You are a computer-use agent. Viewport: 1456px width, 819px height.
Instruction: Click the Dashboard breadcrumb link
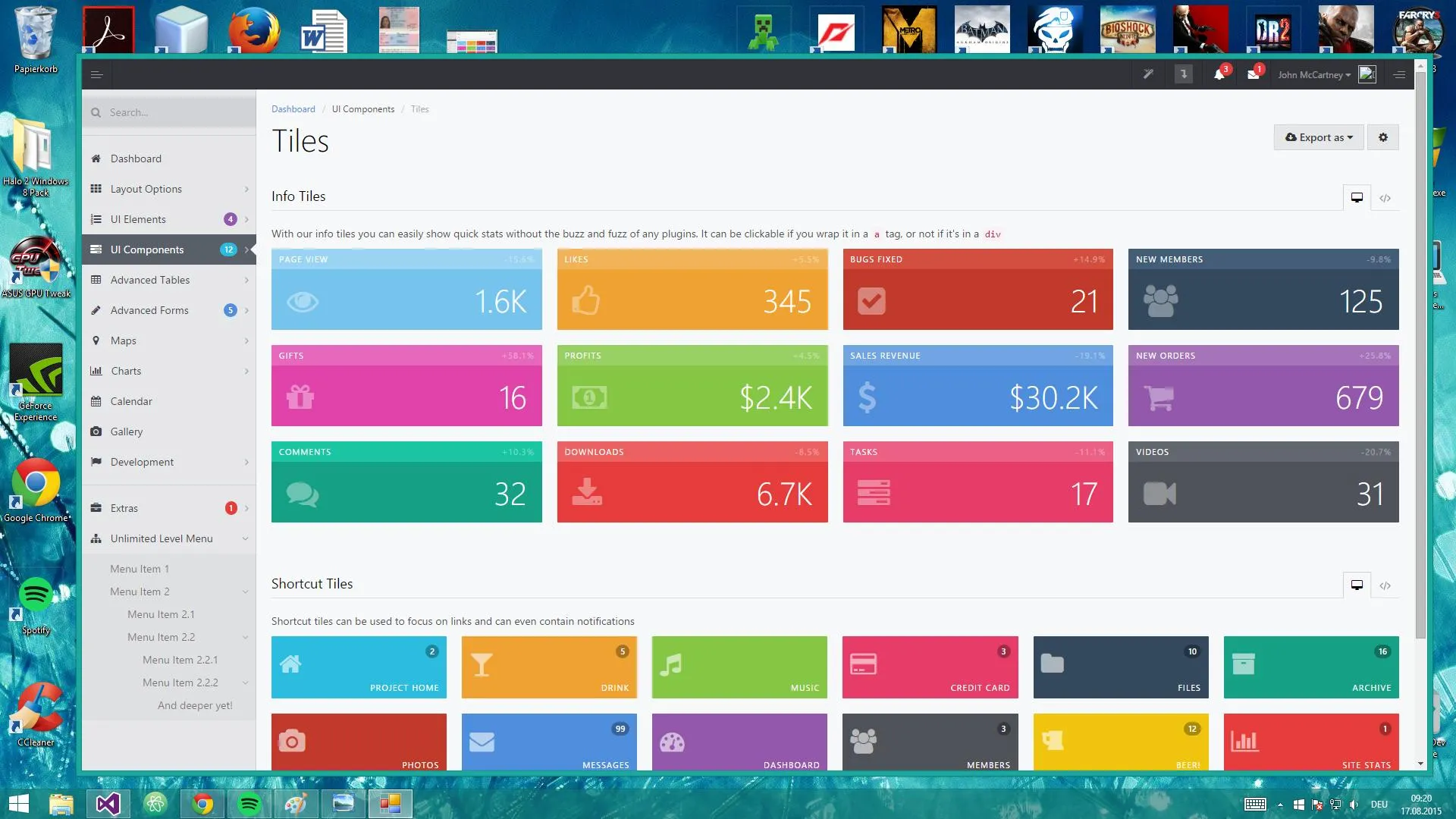[293, 109]
